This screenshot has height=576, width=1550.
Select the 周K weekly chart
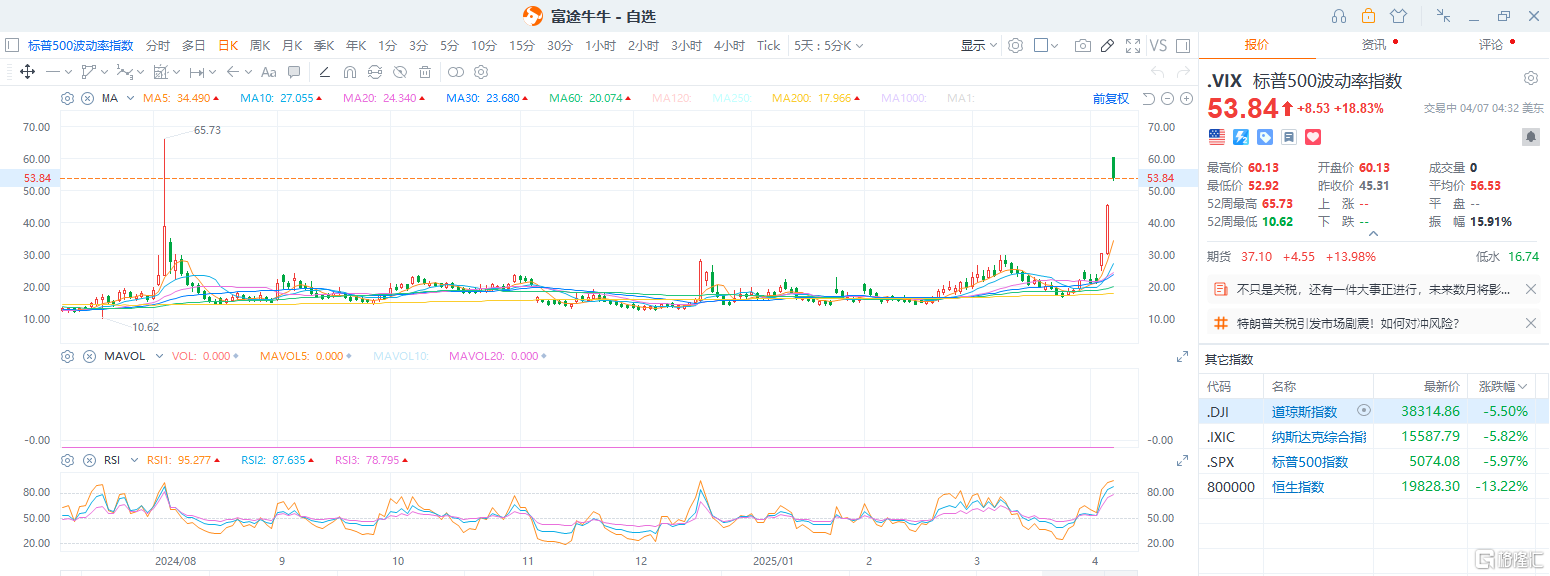(x=260, y=45)
